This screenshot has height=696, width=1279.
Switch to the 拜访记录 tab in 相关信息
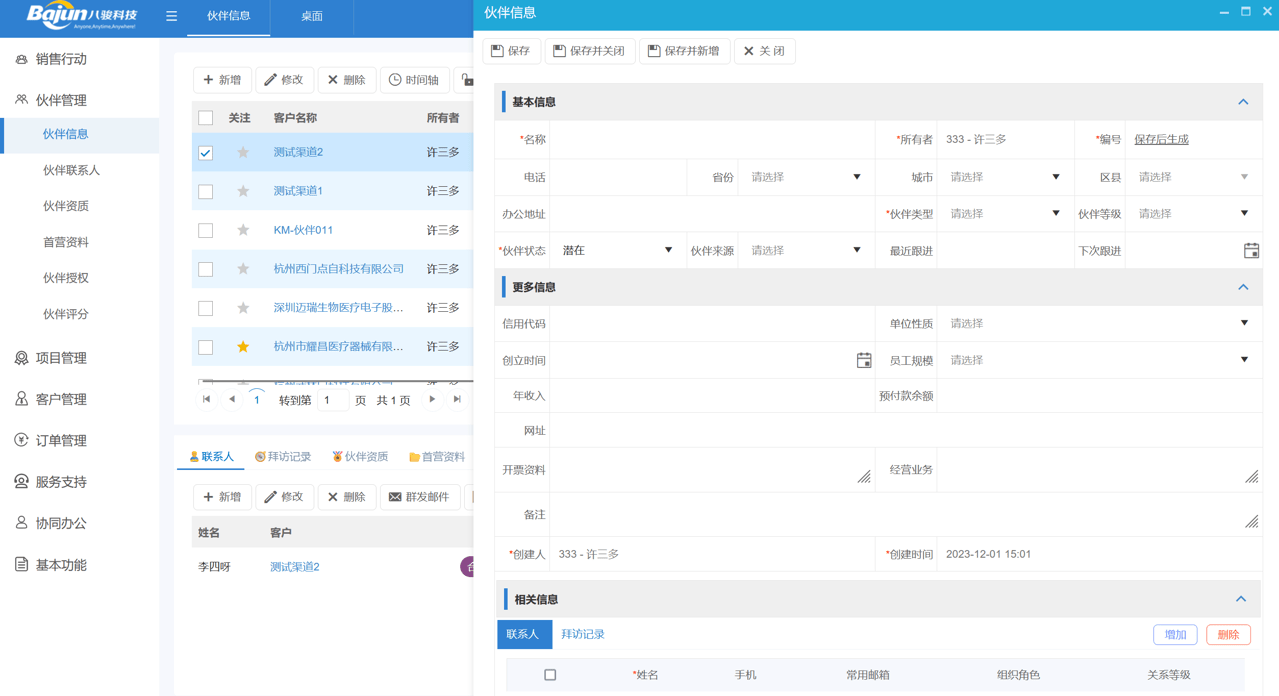pos(583,634)
